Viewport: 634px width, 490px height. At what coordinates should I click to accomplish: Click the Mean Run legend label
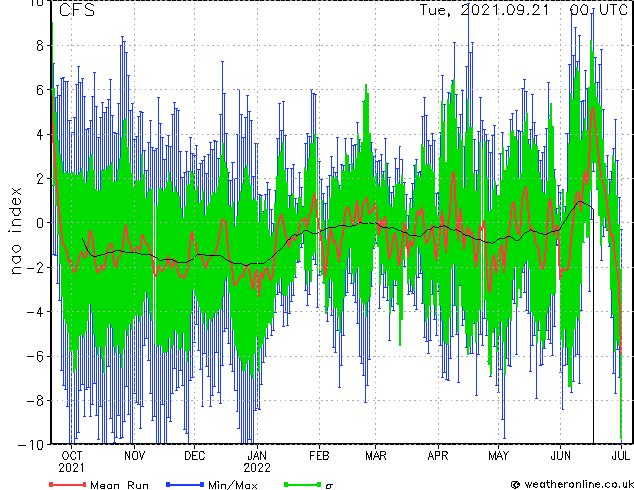coord(119,485)
